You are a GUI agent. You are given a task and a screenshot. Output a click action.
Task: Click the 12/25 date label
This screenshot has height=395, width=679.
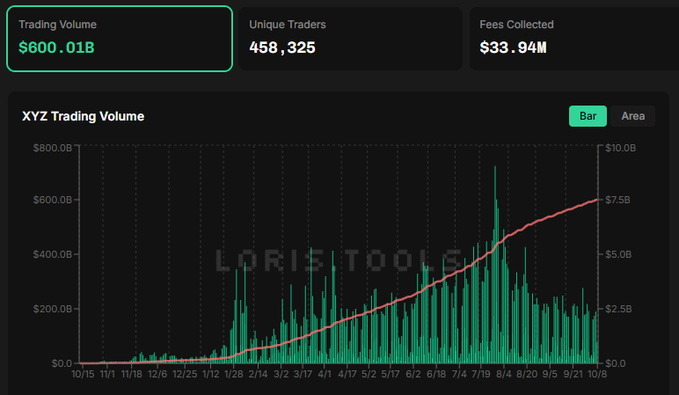coord(185,374)
